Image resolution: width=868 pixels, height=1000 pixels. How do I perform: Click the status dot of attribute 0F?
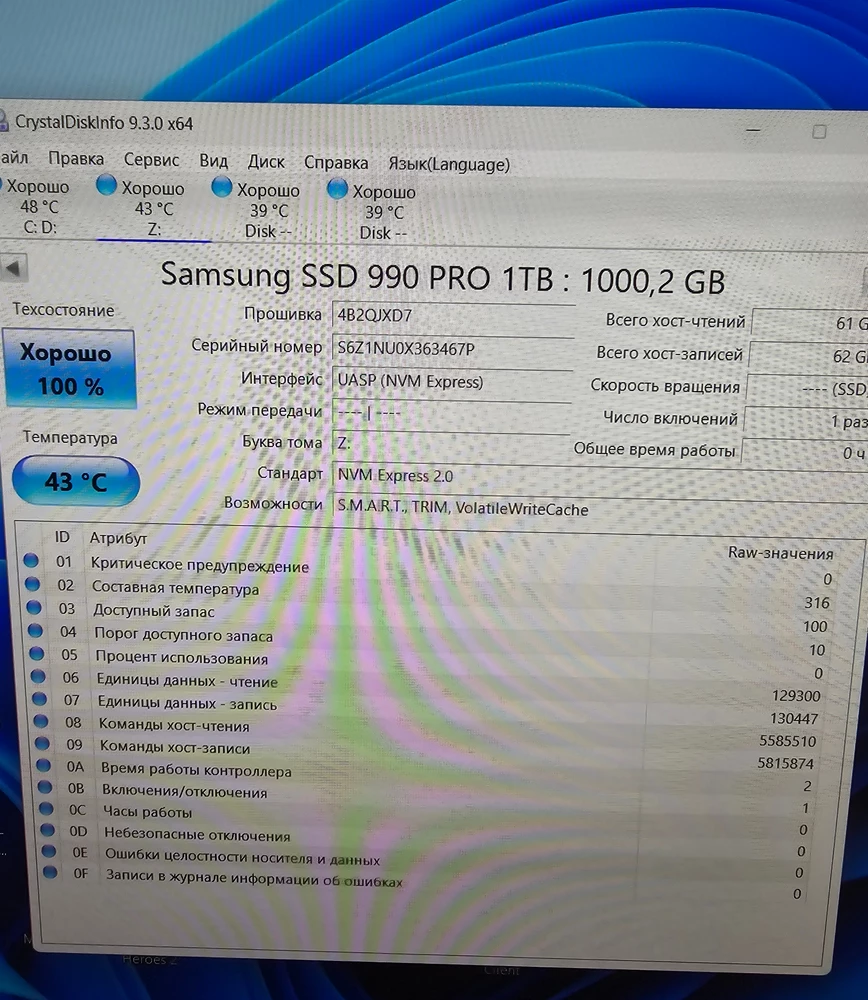(50, 871)
